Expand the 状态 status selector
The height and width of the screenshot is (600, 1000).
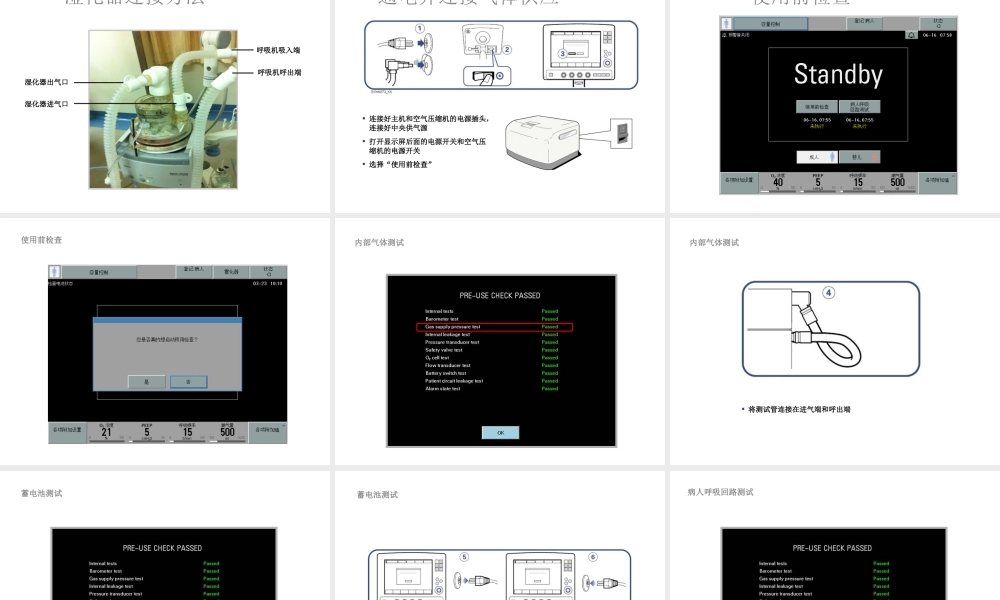click(x=937, y=23)
